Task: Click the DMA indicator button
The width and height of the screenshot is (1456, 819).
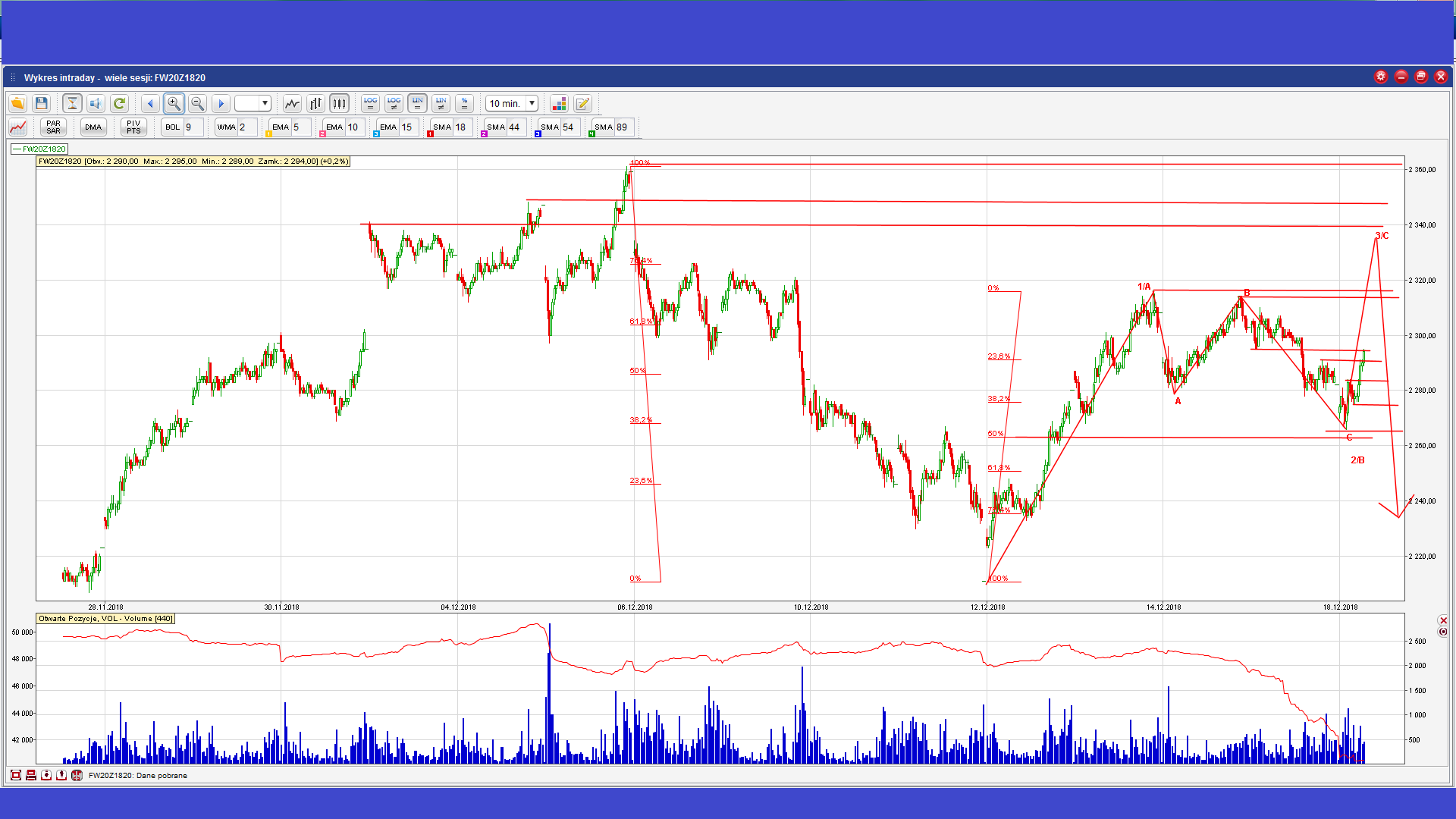Action: pos(93,127)
